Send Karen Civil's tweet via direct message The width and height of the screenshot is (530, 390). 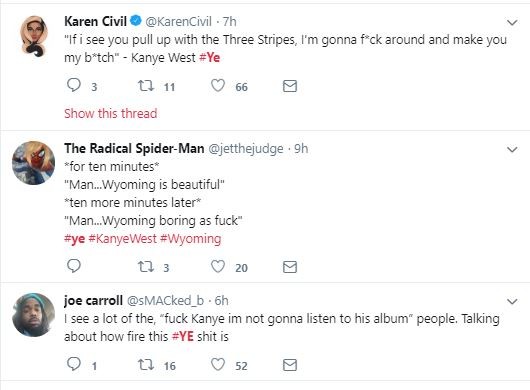click(290, 86)
